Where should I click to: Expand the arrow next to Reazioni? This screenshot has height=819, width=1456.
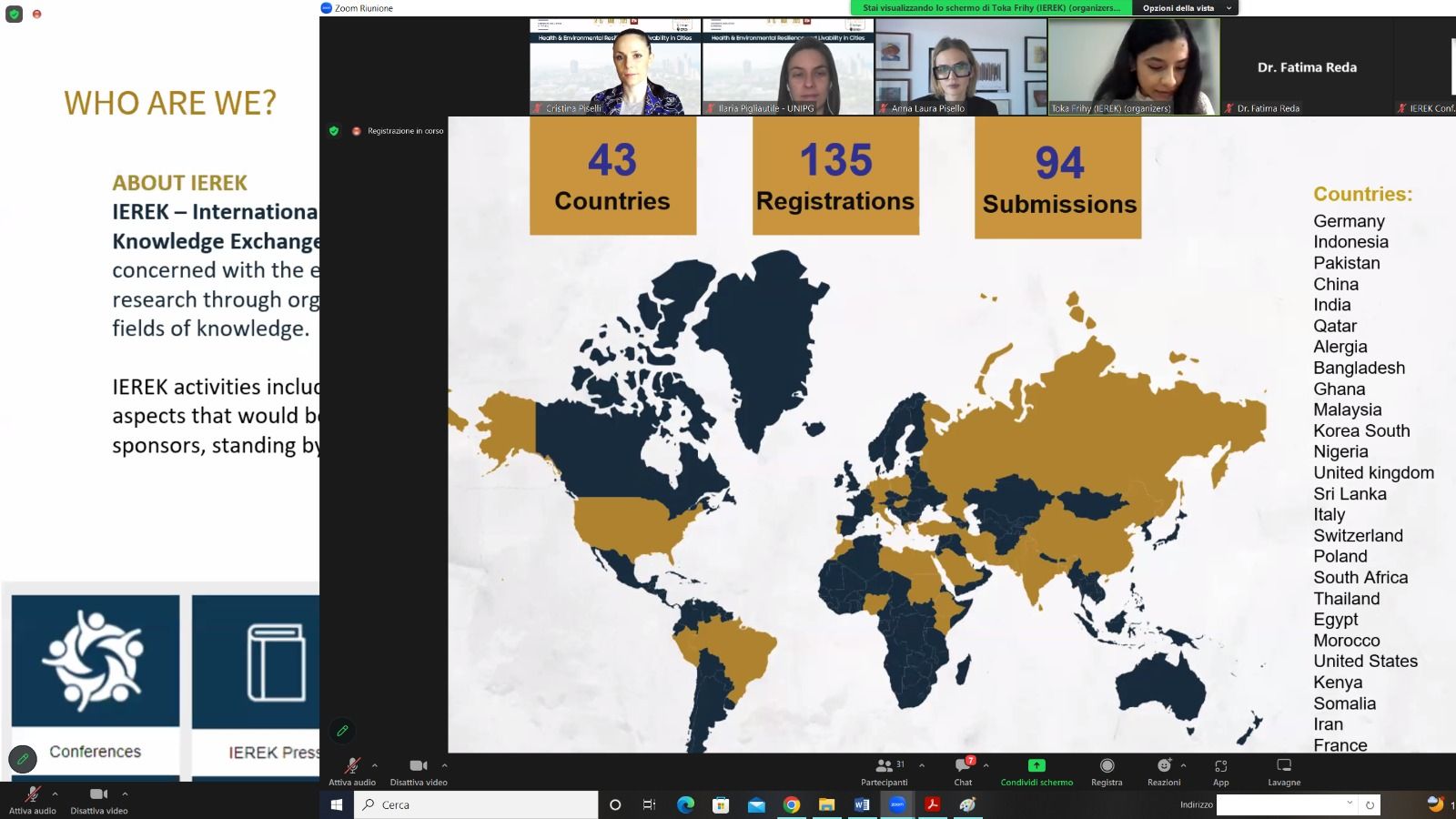coord(1183,765)
